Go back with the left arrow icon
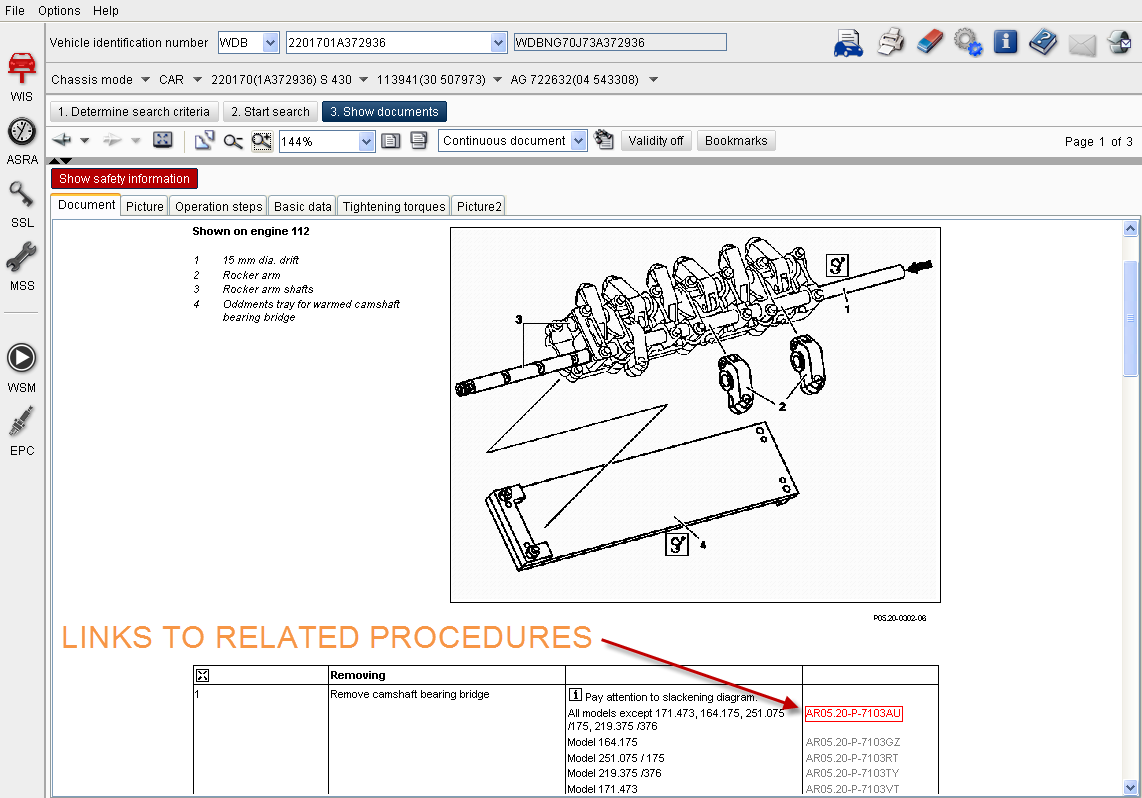Viewport: 1142px width, 798px height. pos(62,140)
